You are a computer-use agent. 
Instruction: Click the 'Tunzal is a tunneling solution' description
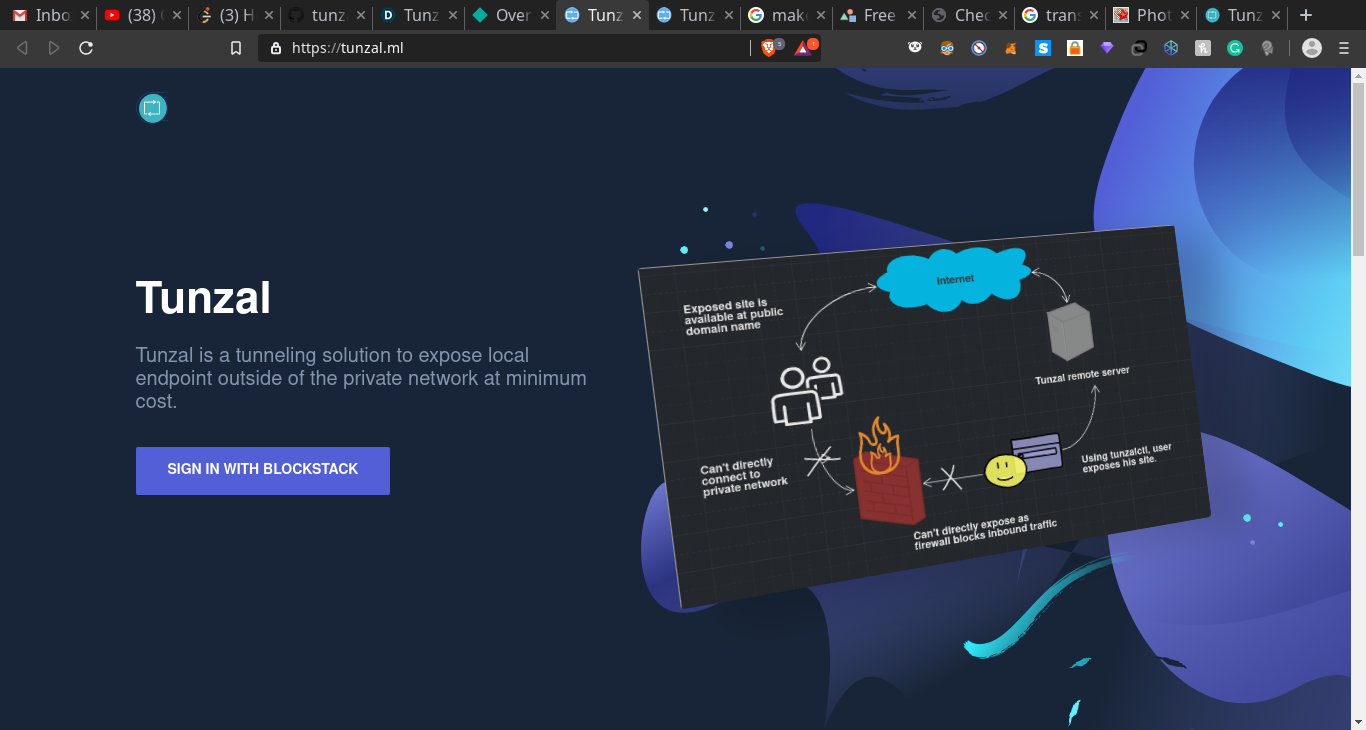[361, 378]
